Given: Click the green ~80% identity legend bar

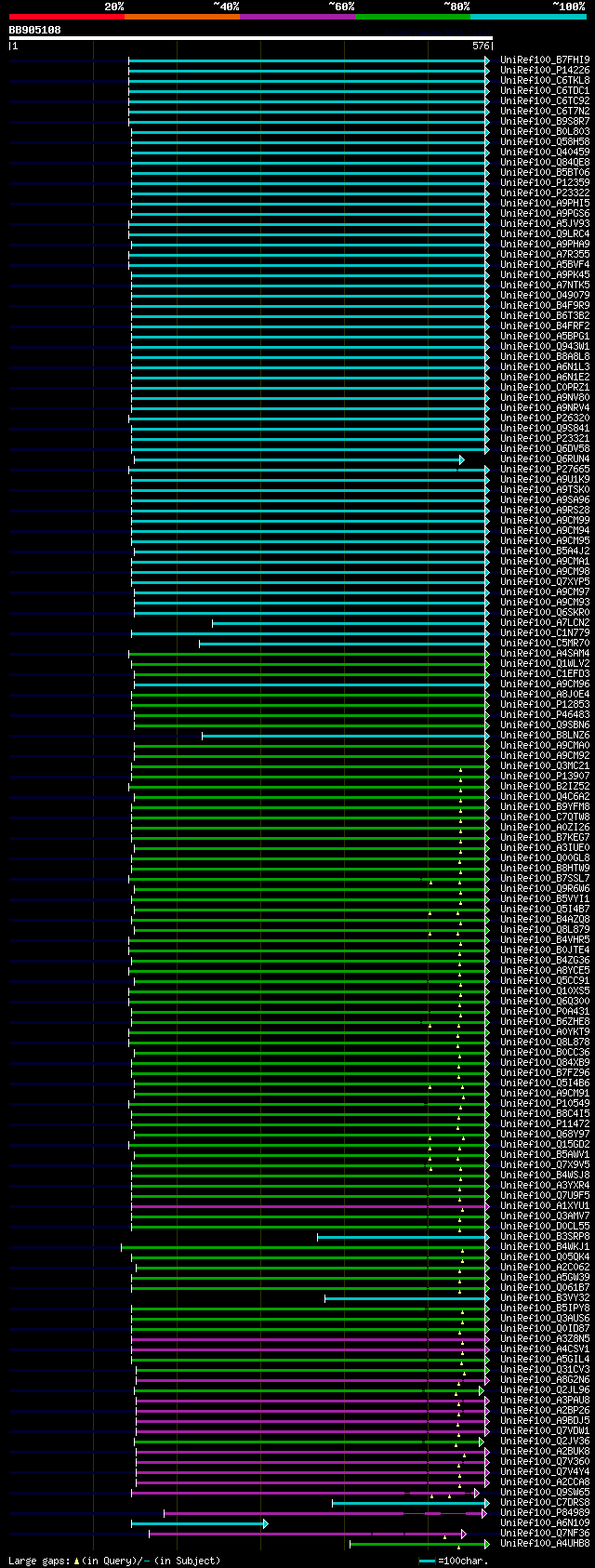Looking at the screenshot, I should 413,17.
